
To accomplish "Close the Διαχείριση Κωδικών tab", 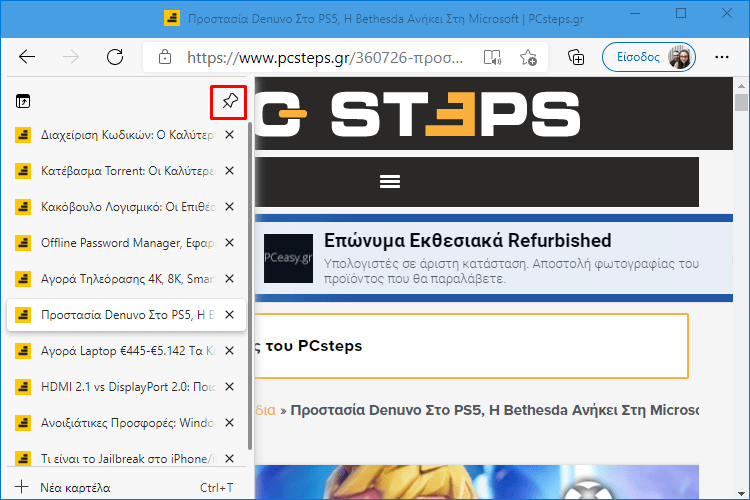I will pos(230,135).
